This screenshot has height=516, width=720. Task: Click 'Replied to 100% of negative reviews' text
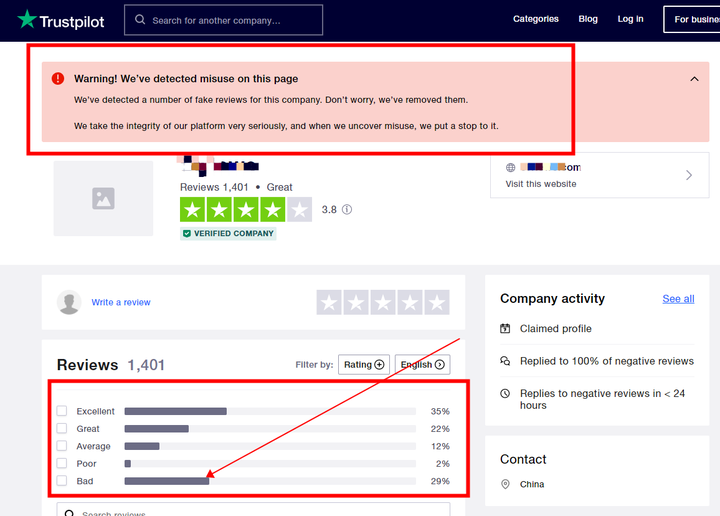(607, 361)
